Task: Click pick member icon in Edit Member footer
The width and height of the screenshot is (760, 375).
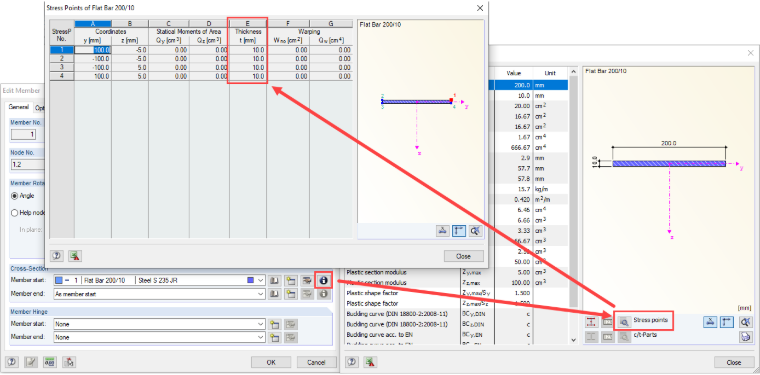Action: click(x=68, y=362)
